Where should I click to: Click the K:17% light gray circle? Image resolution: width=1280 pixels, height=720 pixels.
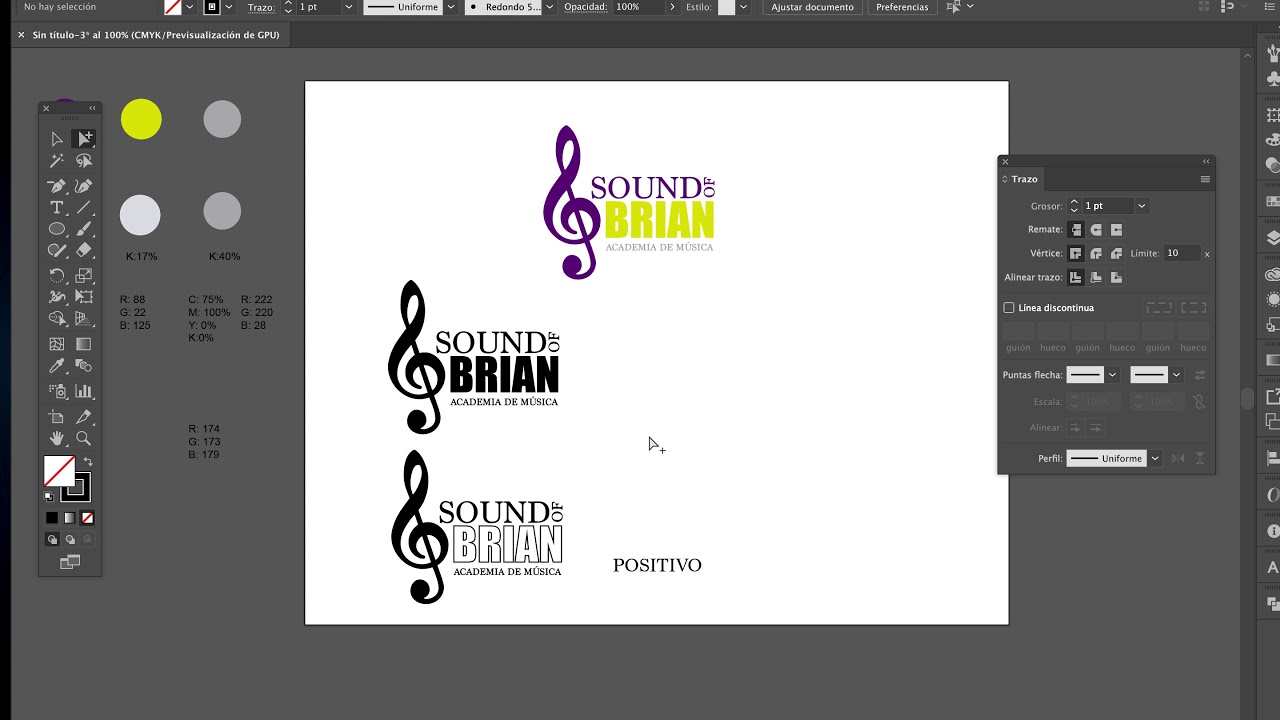(x=140, y=215)
